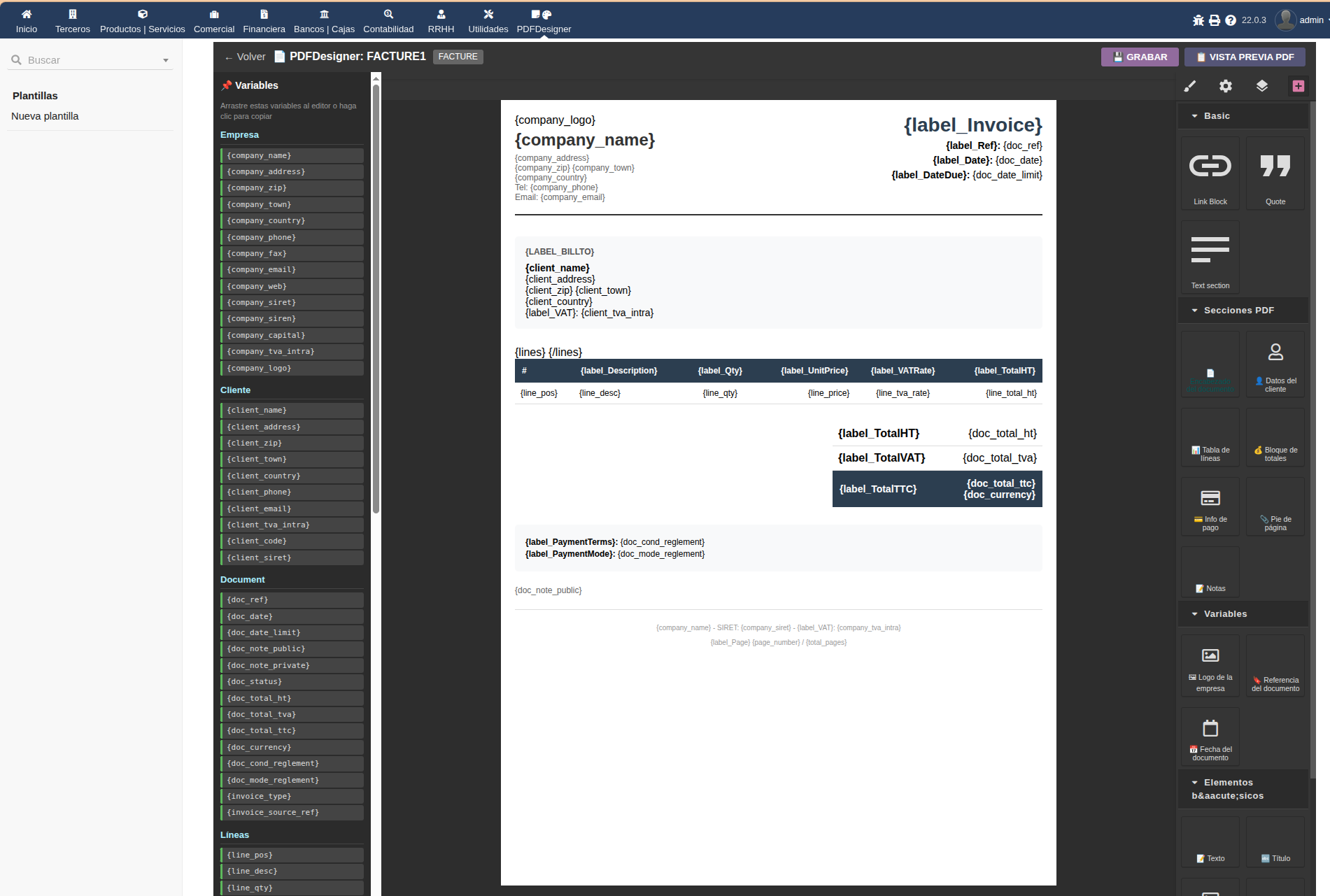Open the layers icon in the editor toolbar
The height and width of the screenshot is (896, 1330).
coord(1262,85)
